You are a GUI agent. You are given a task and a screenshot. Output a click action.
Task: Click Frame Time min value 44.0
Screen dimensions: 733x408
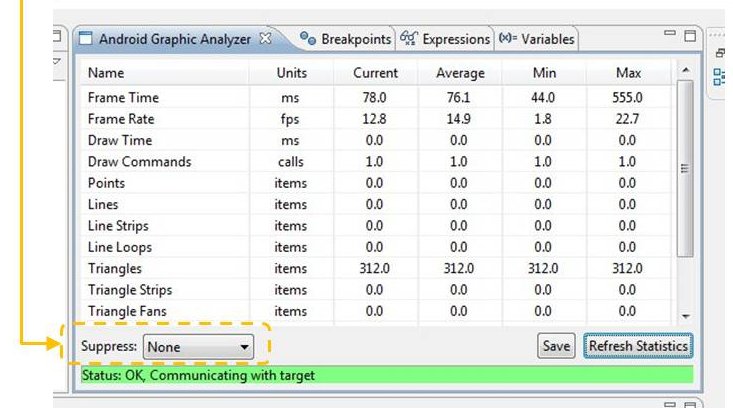point(543,97)
